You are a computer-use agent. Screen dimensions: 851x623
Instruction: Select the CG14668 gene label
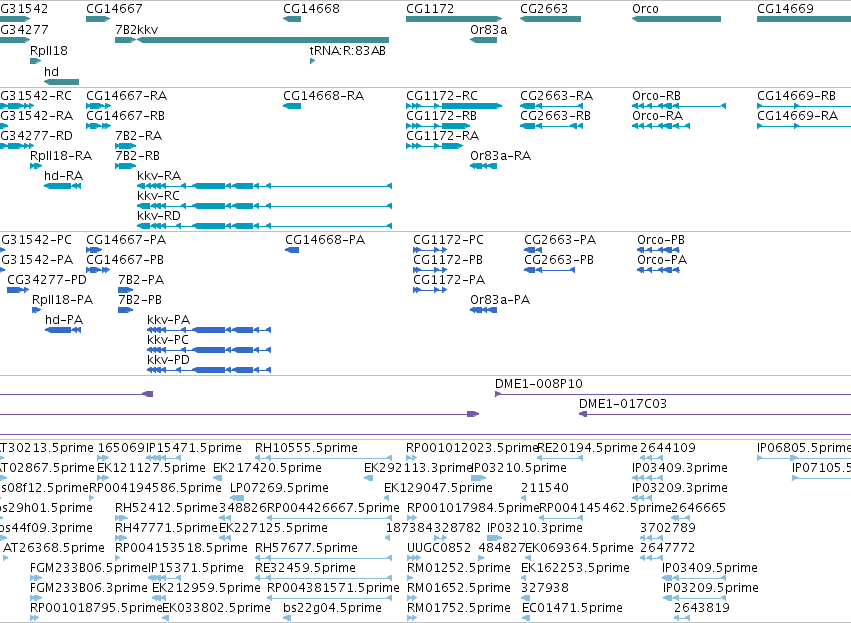coord(311,9)
